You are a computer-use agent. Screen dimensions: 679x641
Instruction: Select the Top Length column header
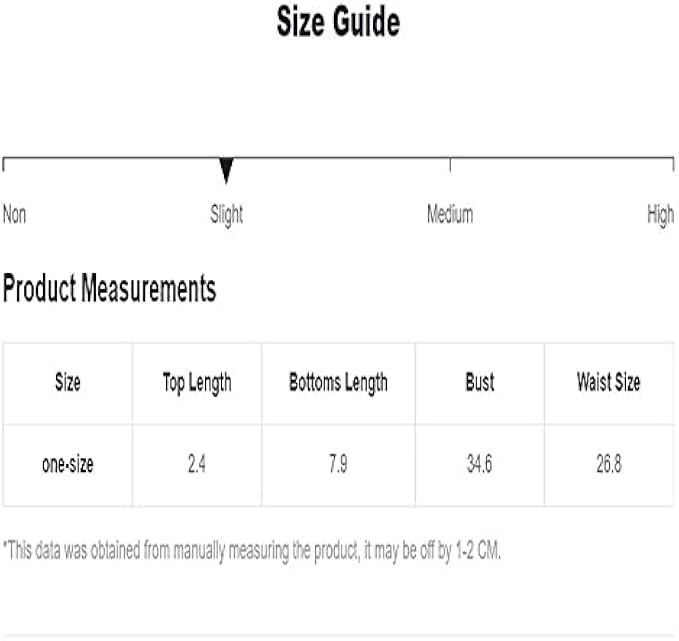click(x=197, y=382)
